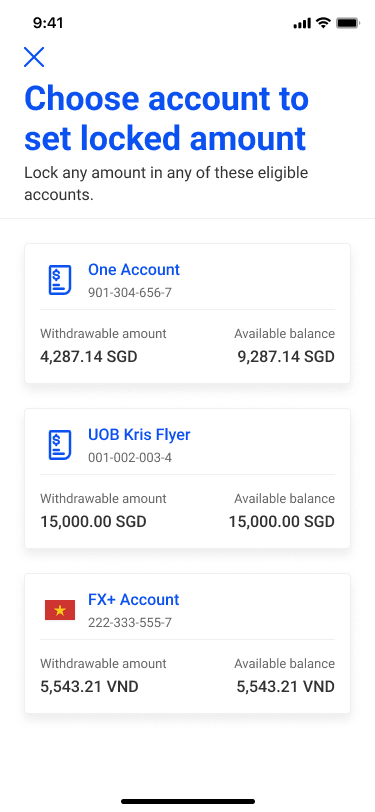Click UOB Kris Flyer's Withdrawable amount label

click(x=103, y=499)
